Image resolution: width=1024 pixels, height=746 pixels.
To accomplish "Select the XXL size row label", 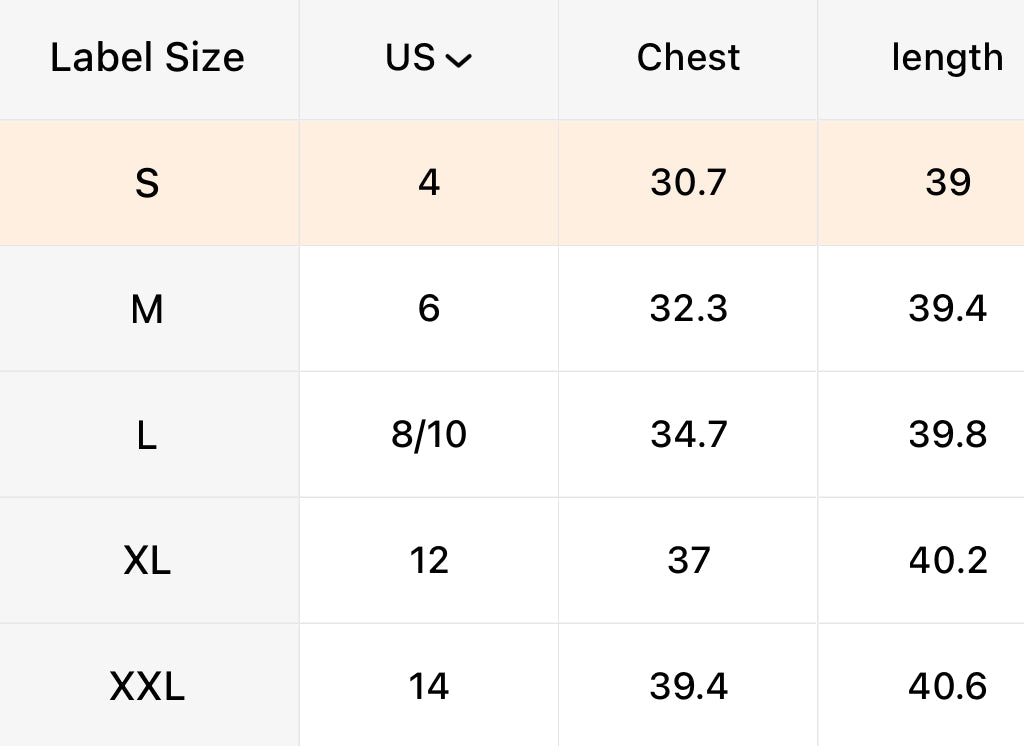I will 147,687.
